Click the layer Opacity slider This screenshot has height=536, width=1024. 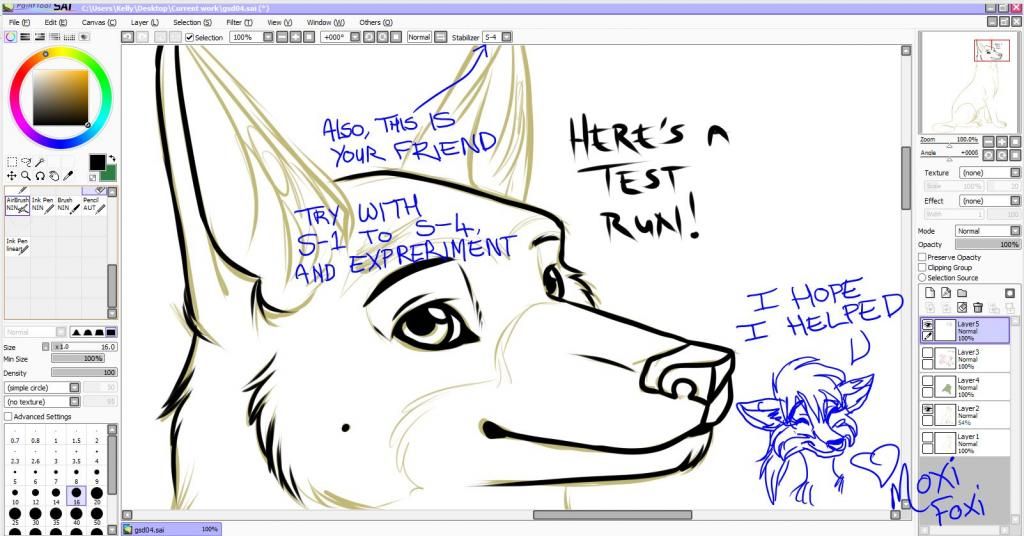coord(987,244)
